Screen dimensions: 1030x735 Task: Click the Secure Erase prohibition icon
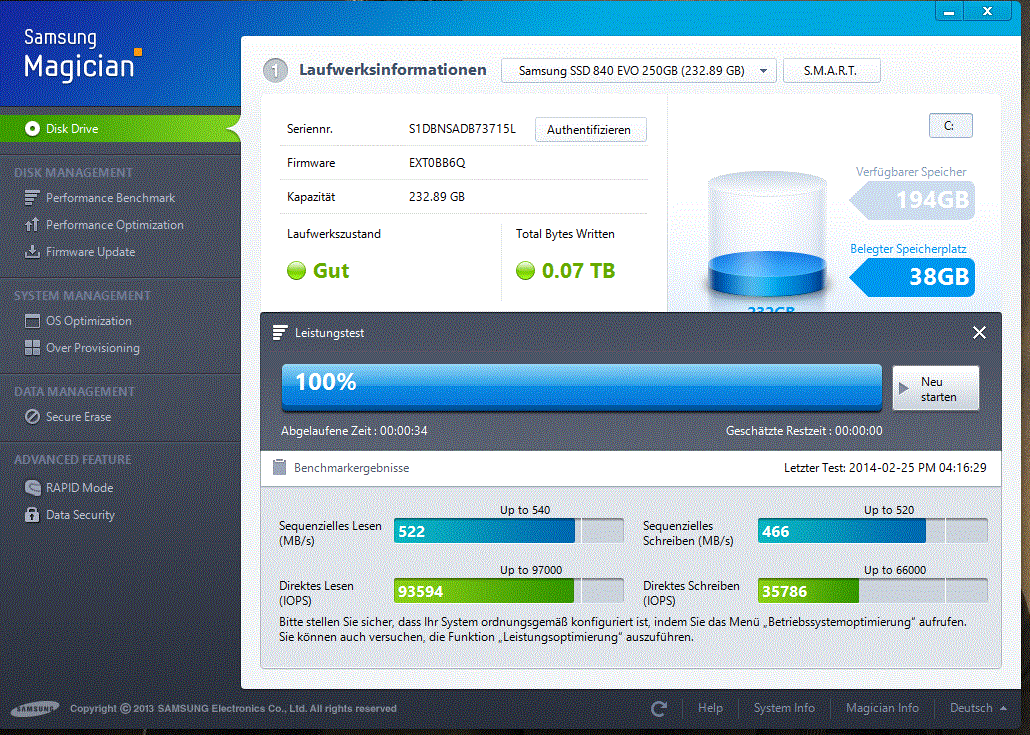[x=32, y=416]
